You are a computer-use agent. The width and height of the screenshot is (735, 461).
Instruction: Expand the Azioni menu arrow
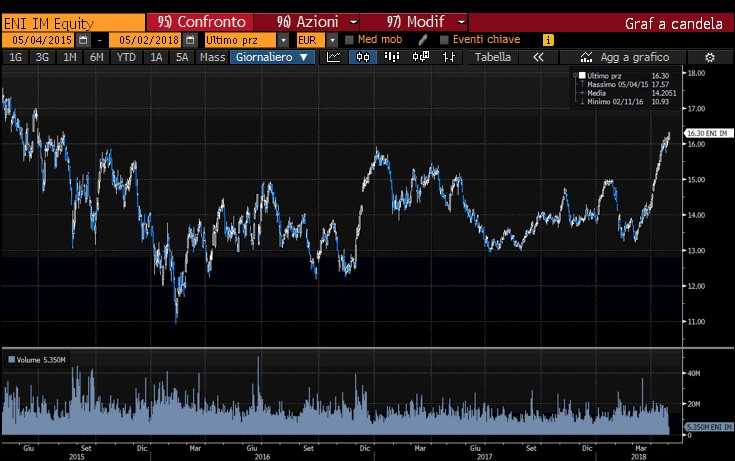click(x=354, y=22)
